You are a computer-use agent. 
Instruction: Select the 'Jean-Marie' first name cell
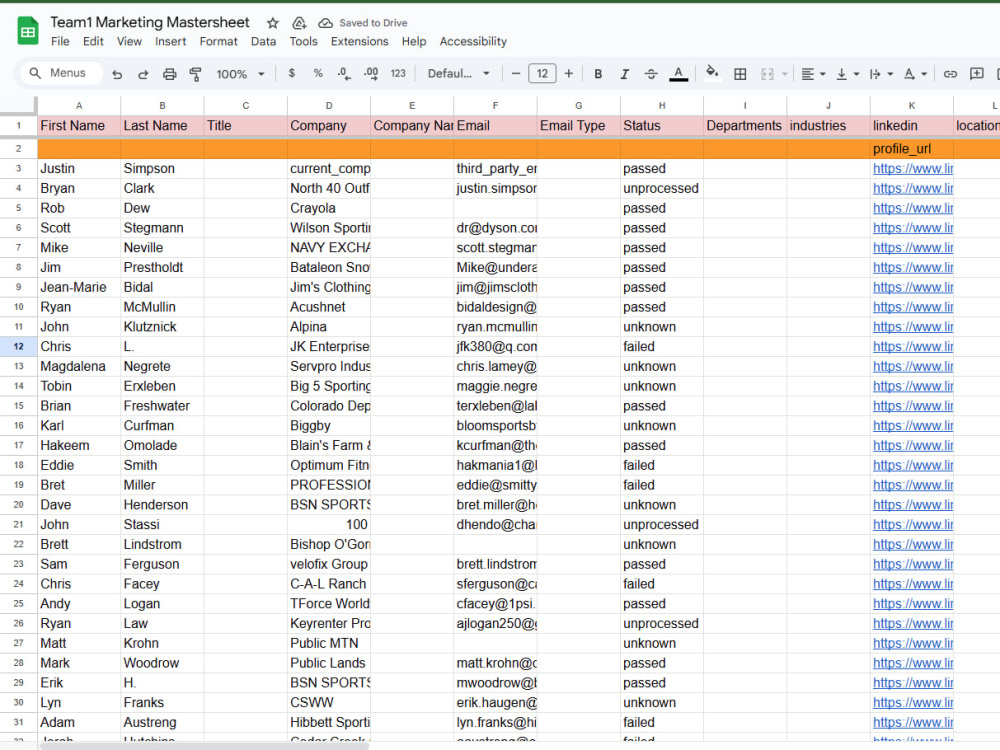coord(79,287)
